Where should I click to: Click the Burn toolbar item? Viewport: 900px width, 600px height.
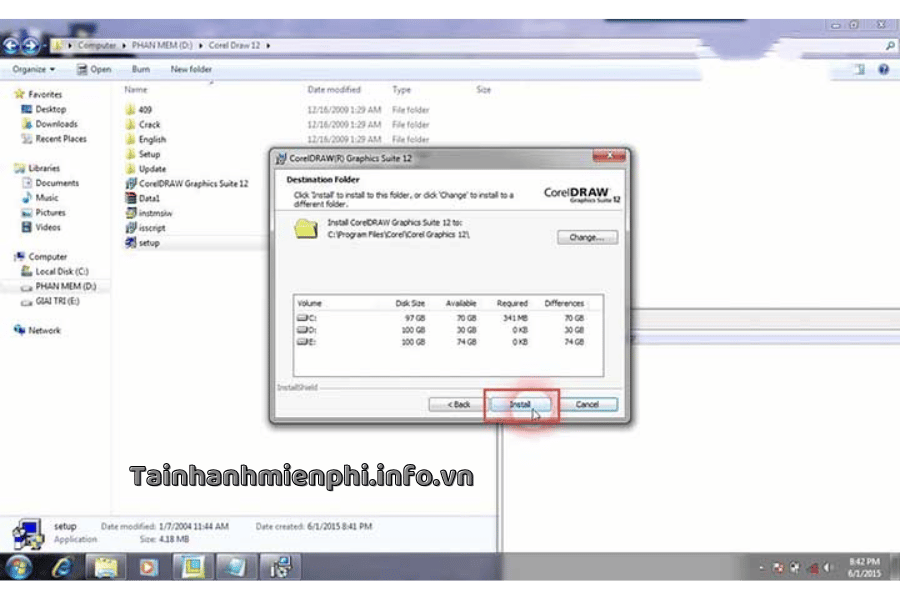[141, 69]
